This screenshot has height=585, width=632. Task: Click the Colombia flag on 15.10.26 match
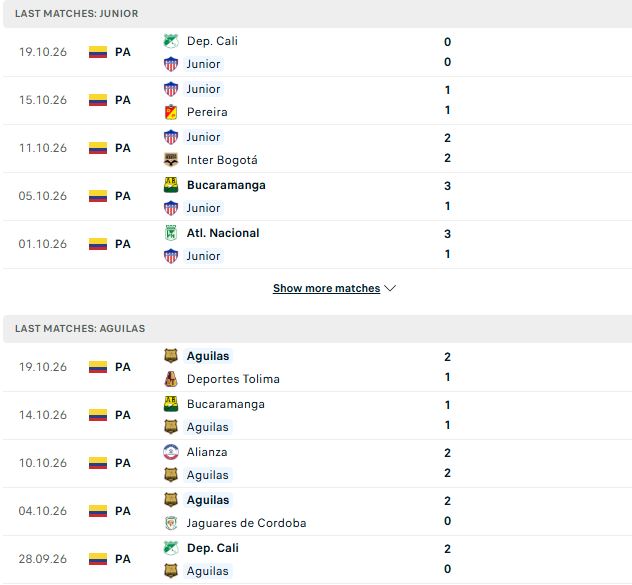98,100
